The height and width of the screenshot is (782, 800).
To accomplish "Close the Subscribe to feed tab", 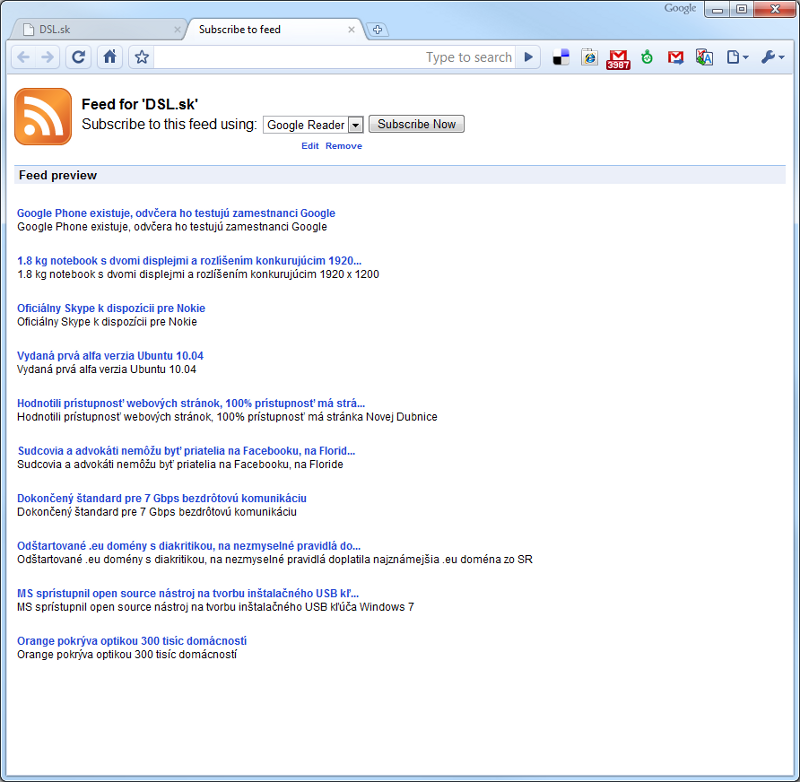I will click(351, 30).
